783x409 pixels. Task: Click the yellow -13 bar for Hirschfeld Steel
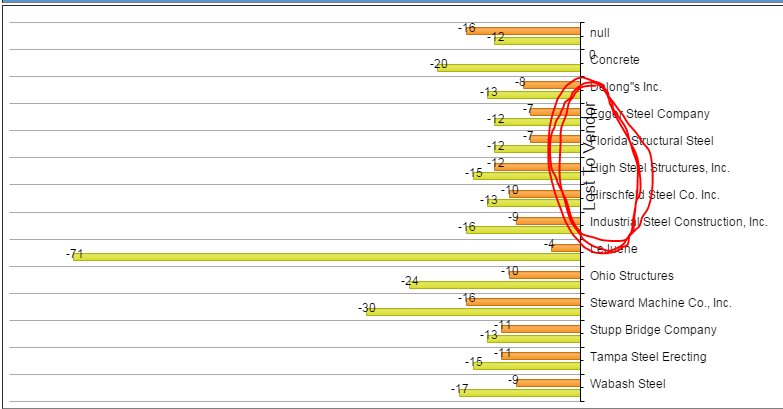[534, 203]
